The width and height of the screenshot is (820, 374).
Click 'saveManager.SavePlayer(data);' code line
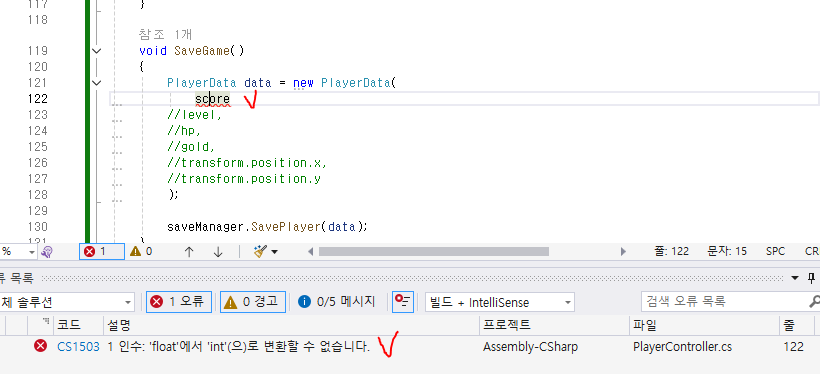[268, 226]
